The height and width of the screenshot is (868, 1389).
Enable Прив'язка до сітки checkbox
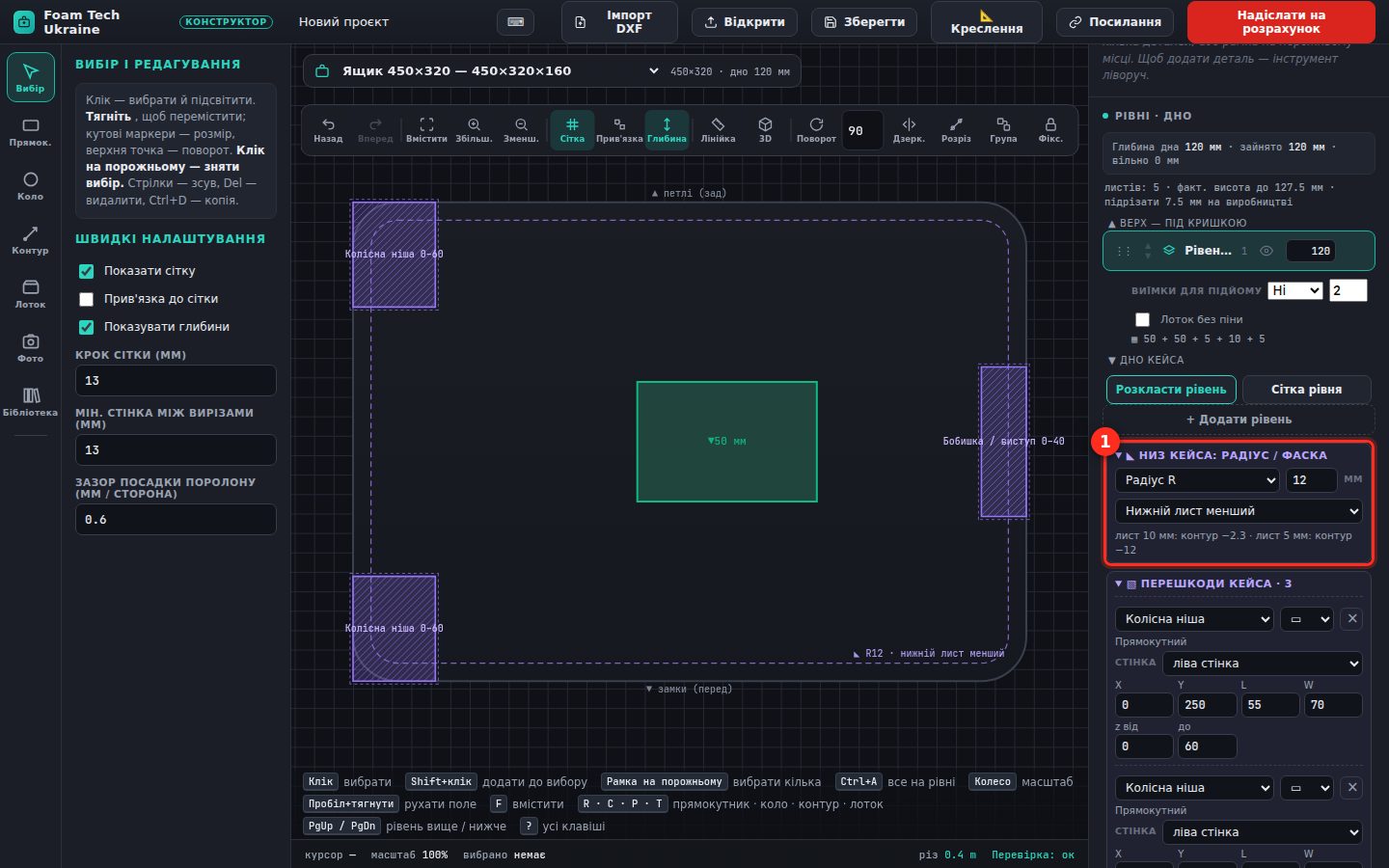pos(87,299)
